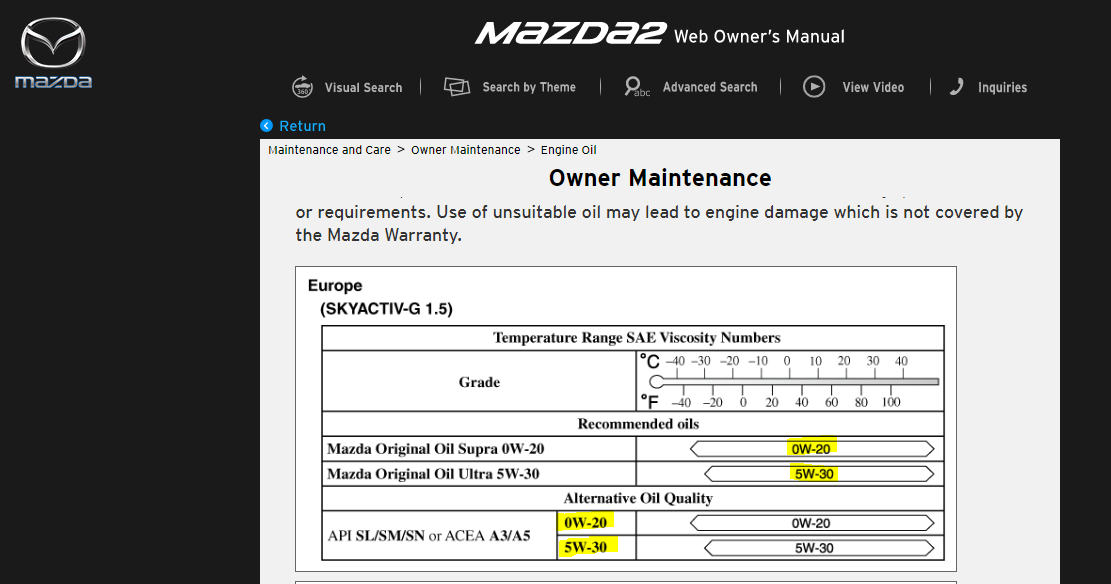This screenshot has height=584, width=1111.
Task: Click the View Video play icon
Action: pyautogui.click(x=814, y=87)
